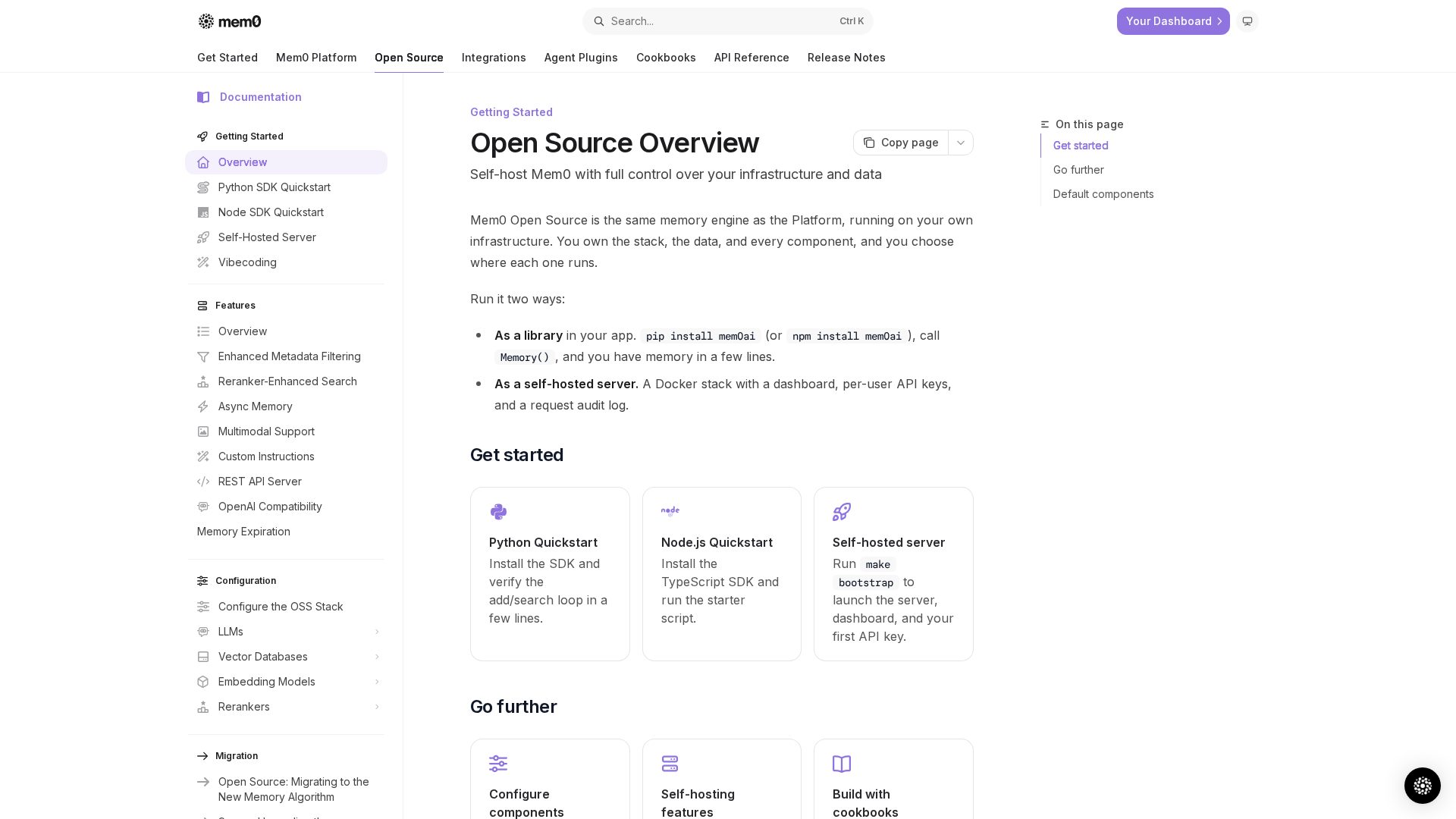Open the chat assistant floating button
The image size is (1456, 819).
(x=1422, y=785)
